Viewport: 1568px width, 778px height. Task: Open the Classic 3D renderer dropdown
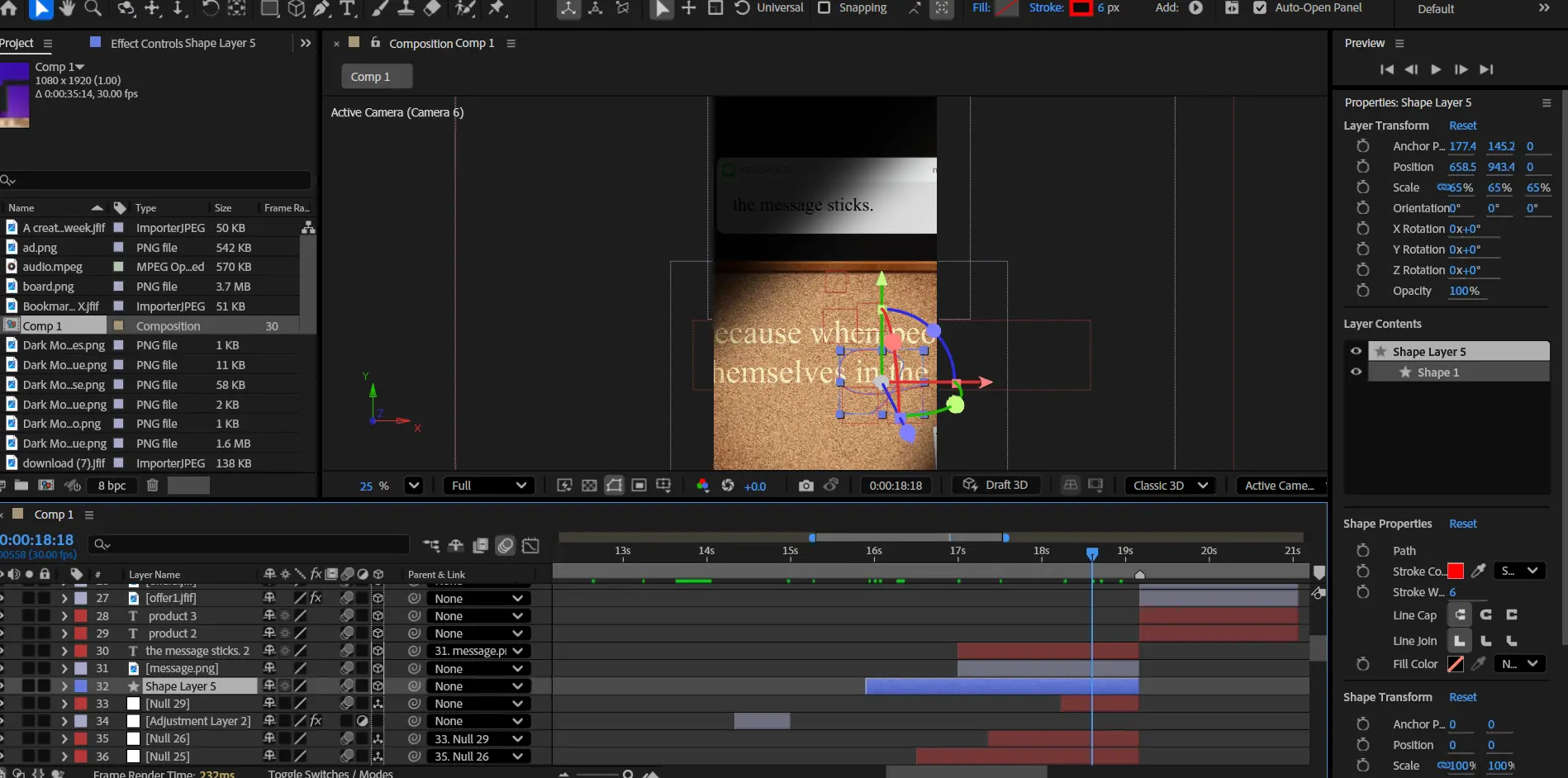tap(1170, 486)
